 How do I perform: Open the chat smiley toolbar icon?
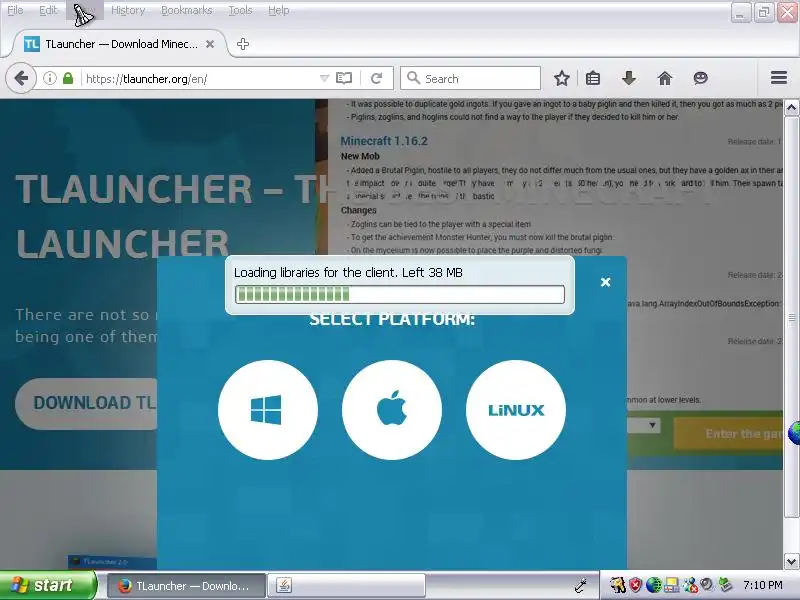[701, 78]
